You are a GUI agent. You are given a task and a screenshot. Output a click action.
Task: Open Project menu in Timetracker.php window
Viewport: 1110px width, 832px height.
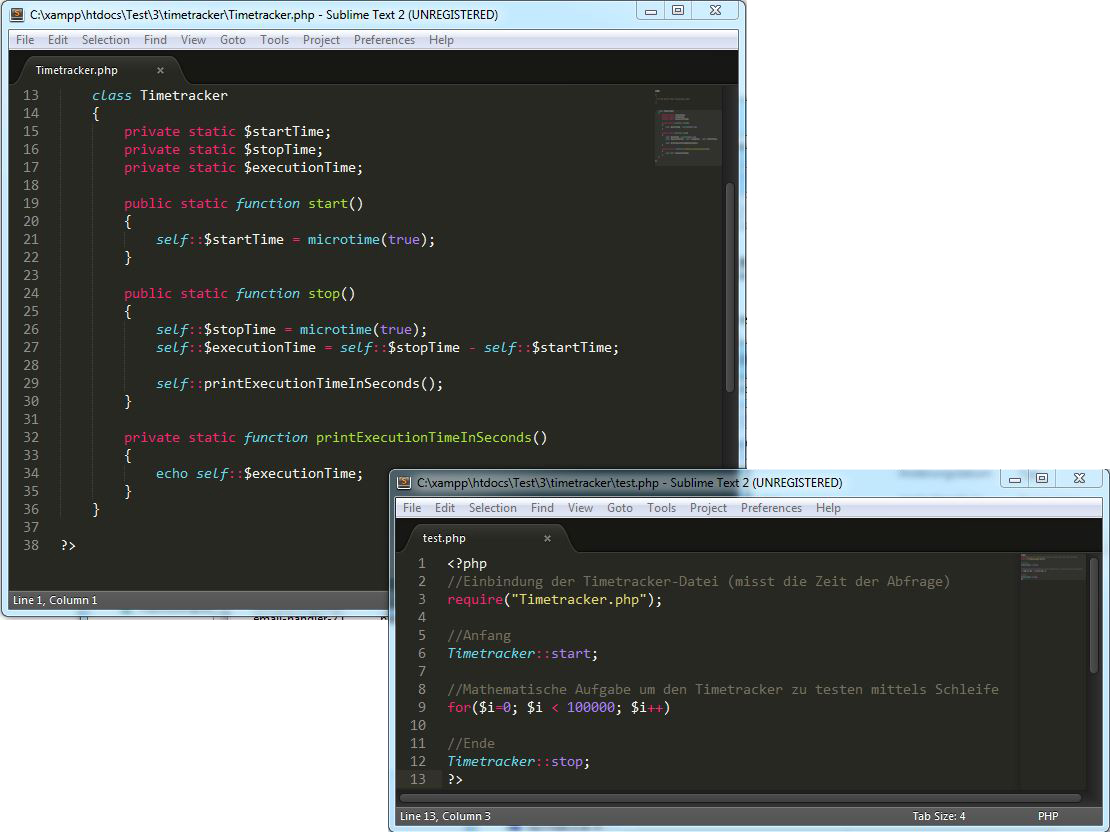(321, 40)
